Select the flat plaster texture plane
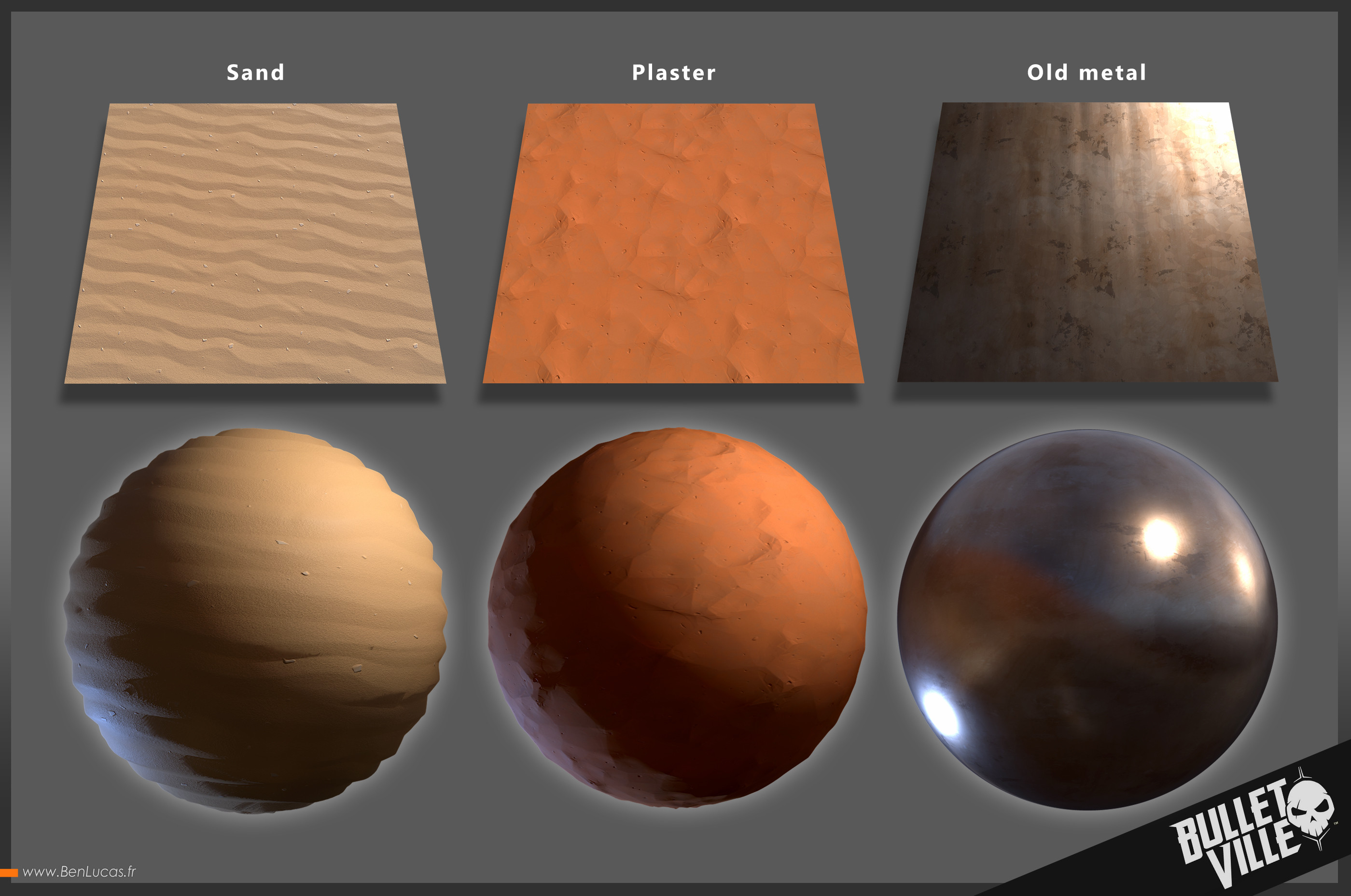Image resolution: width=1351 pixels, height=896 pixels. [673, 243]
